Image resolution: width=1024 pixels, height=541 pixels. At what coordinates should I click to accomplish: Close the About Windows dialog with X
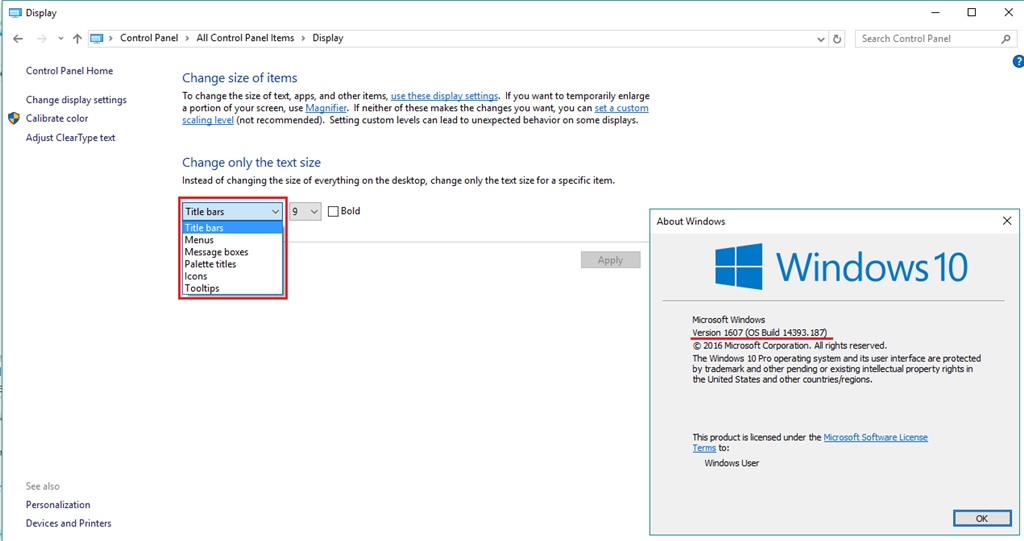[x=1007, y=221]
